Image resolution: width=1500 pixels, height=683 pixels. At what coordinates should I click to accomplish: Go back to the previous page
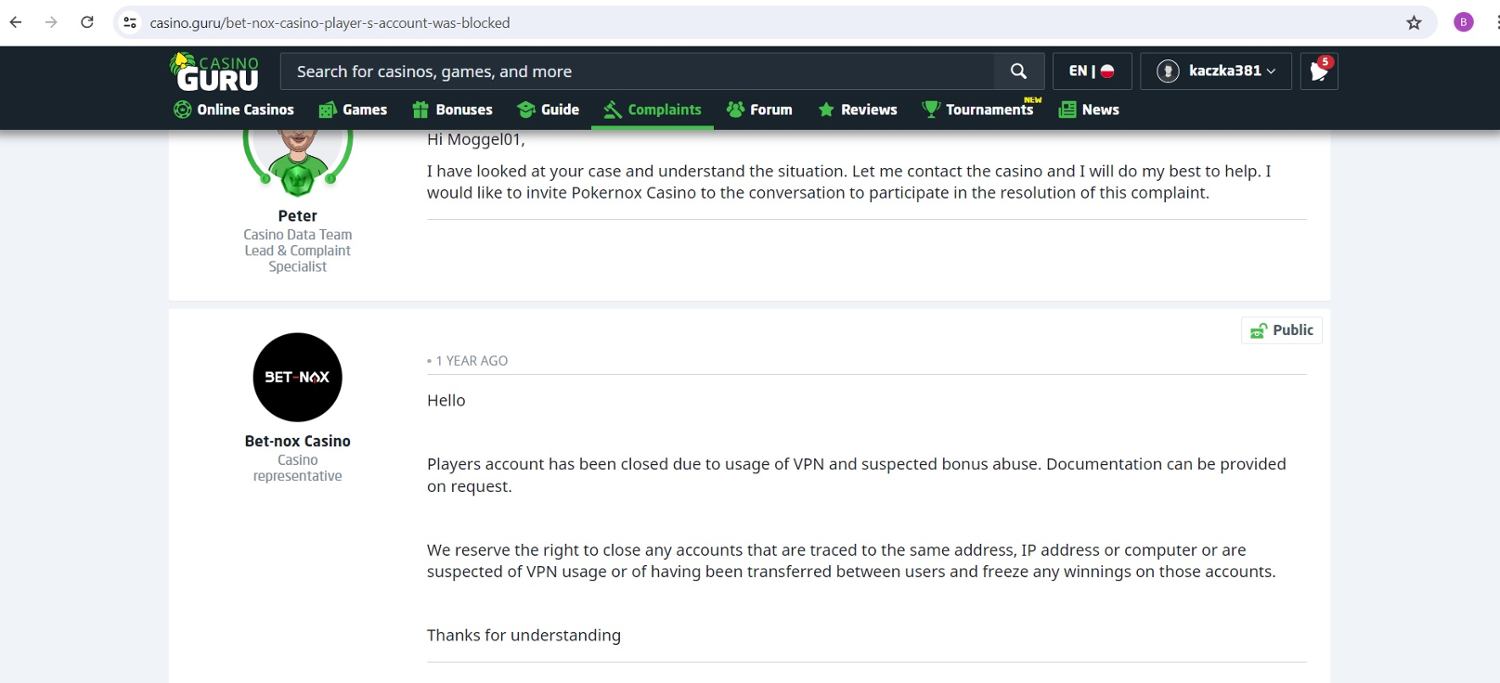pyautogui.click(x=16, y=22)
